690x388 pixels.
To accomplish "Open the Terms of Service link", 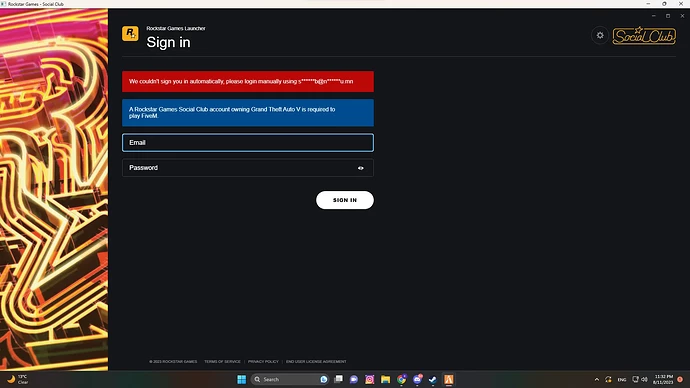I will pos(222,362).
